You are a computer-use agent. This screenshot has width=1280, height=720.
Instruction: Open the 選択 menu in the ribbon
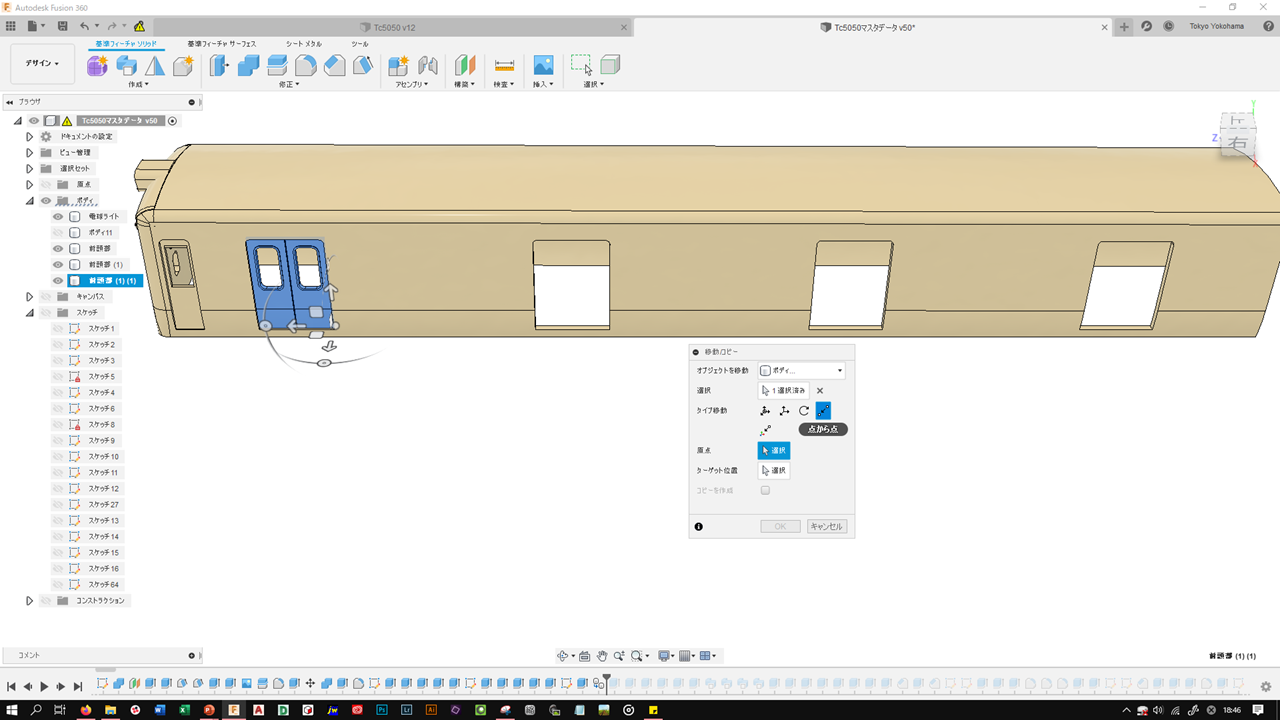[594, 84]
